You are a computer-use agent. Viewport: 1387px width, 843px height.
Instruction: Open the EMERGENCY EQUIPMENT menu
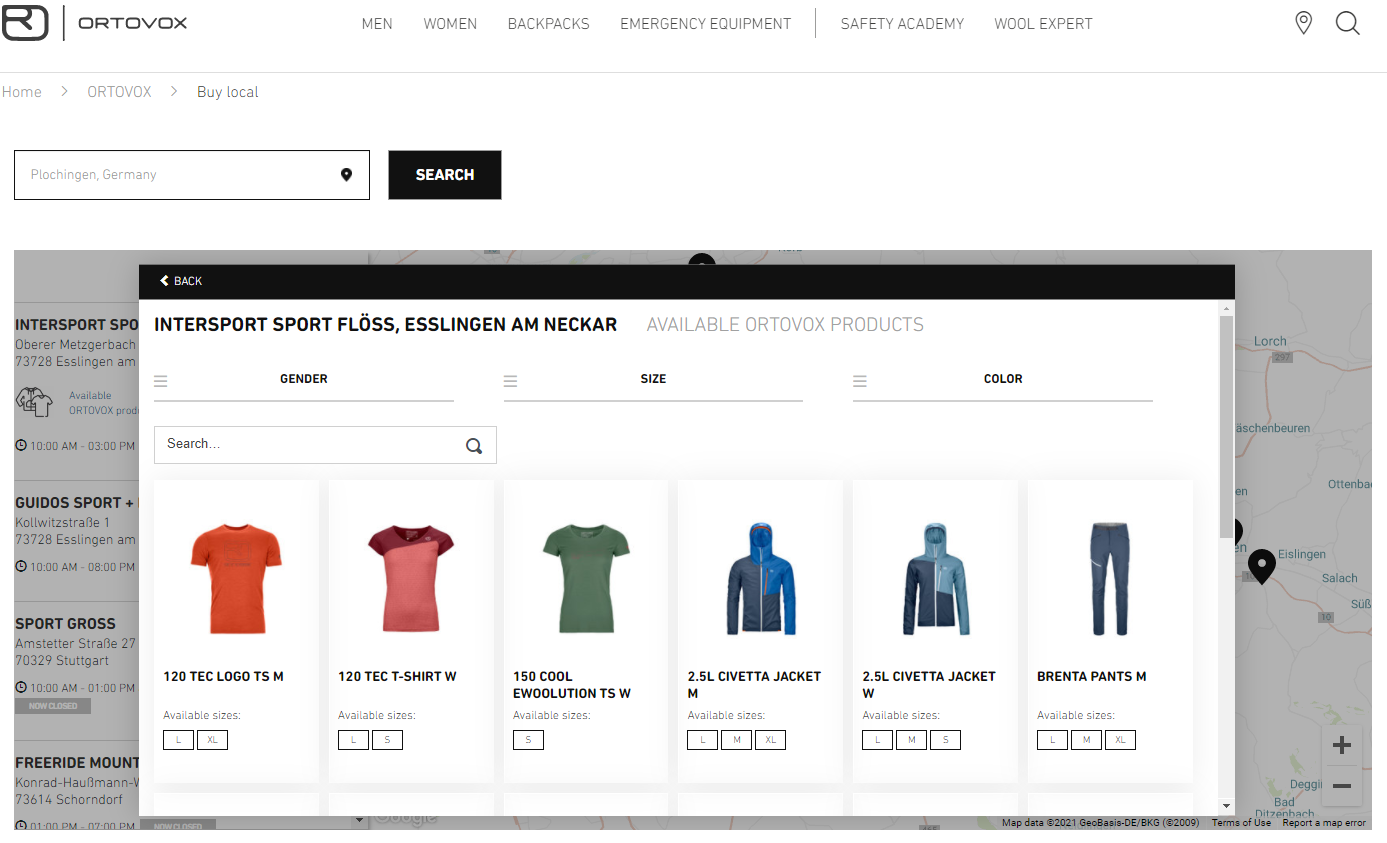705,23
